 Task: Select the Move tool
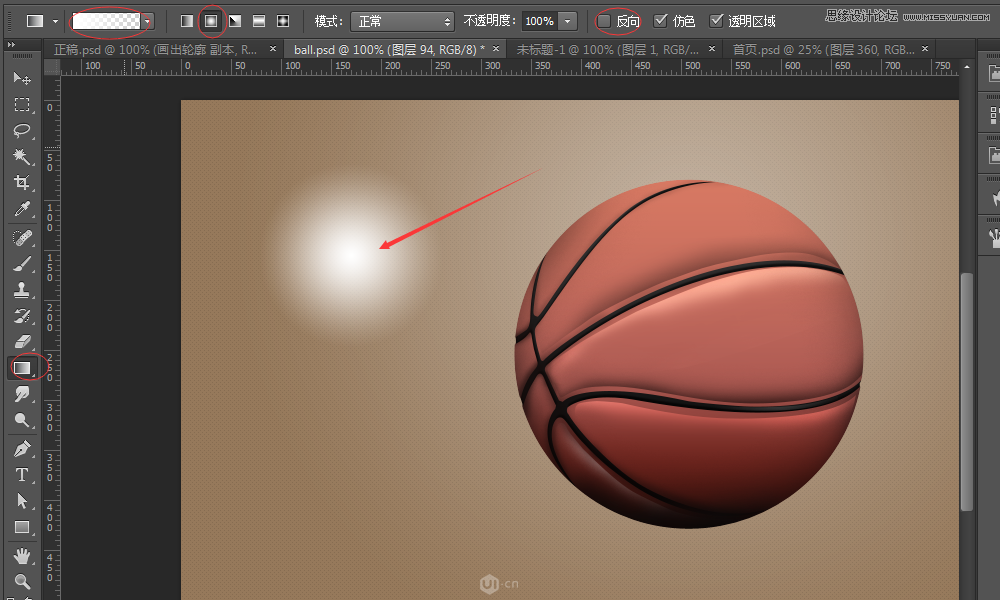click(x=22, y=78)
